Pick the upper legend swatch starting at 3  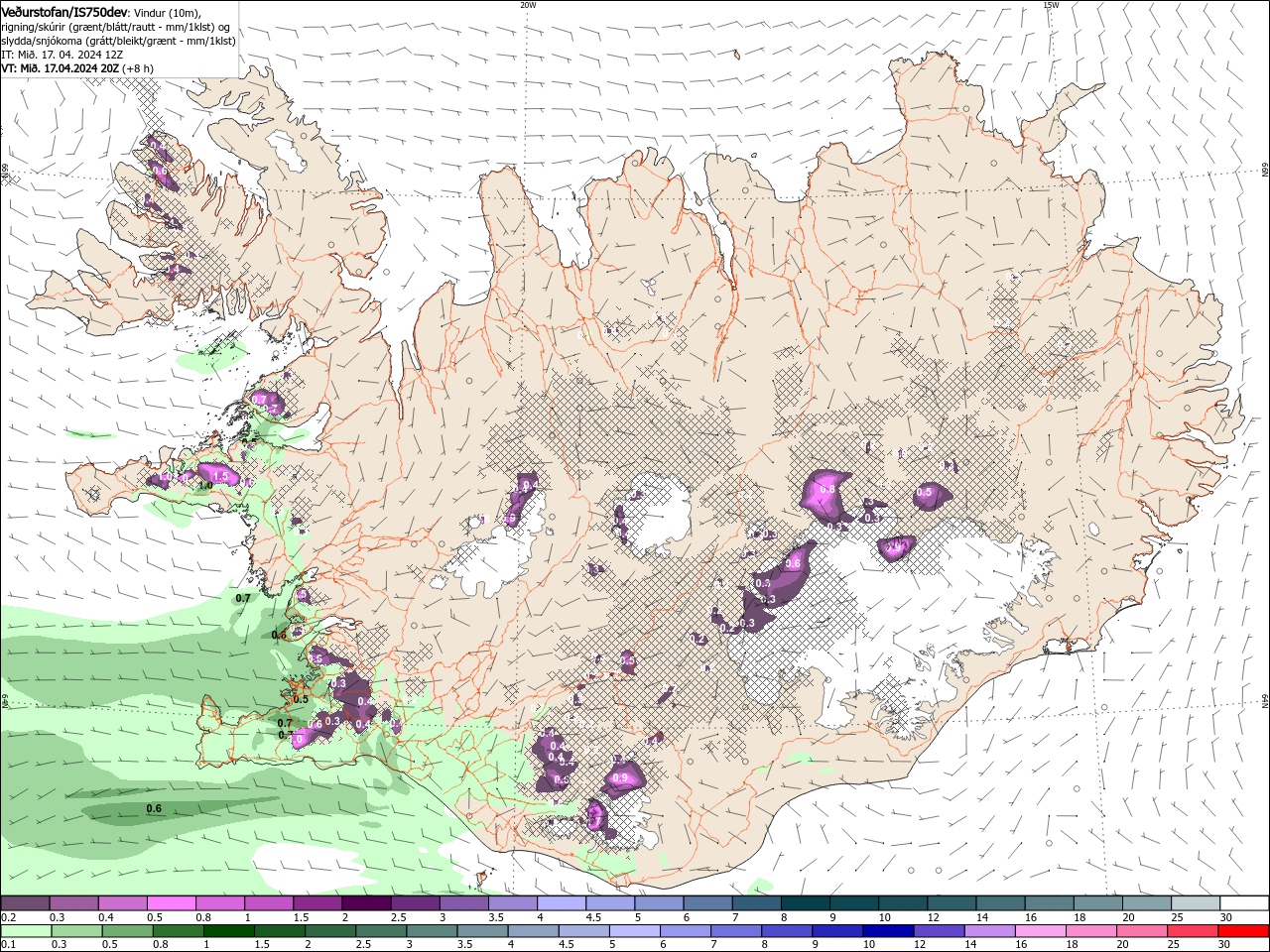pos(464,903)
